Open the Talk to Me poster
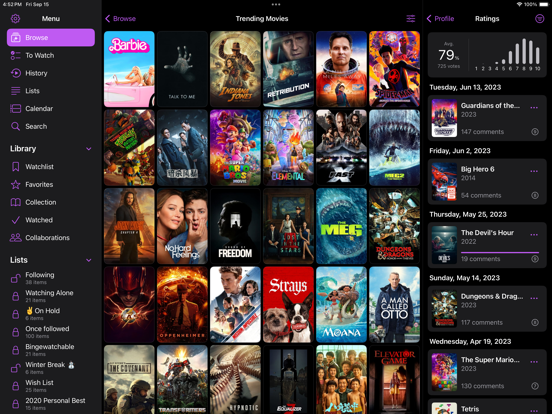Viewport: 552px width, 414px height. coord(182,69)
